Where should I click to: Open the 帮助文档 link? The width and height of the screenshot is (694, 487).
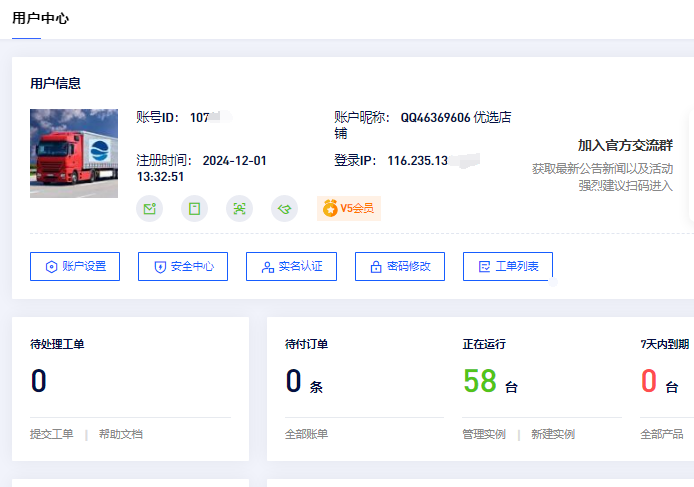click(x=120, y=434)
